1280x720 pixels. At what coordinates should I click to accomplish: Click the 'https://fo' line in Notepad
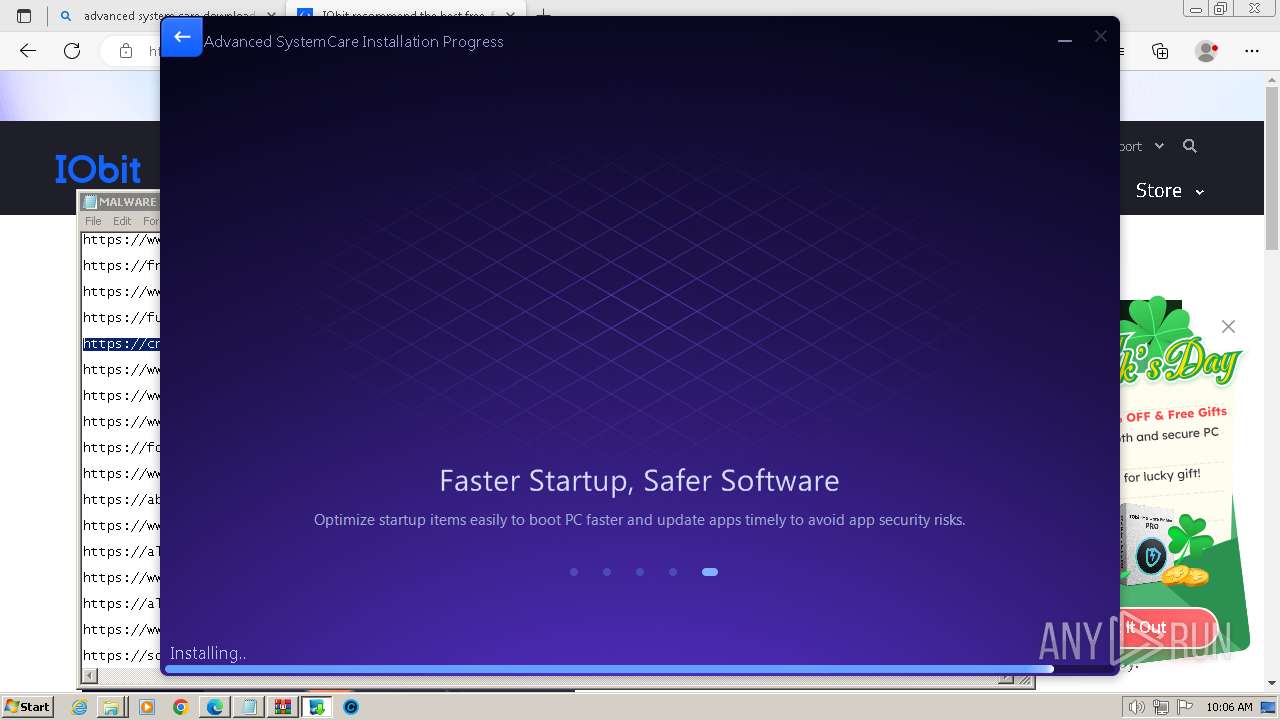(x=121, y=448)
